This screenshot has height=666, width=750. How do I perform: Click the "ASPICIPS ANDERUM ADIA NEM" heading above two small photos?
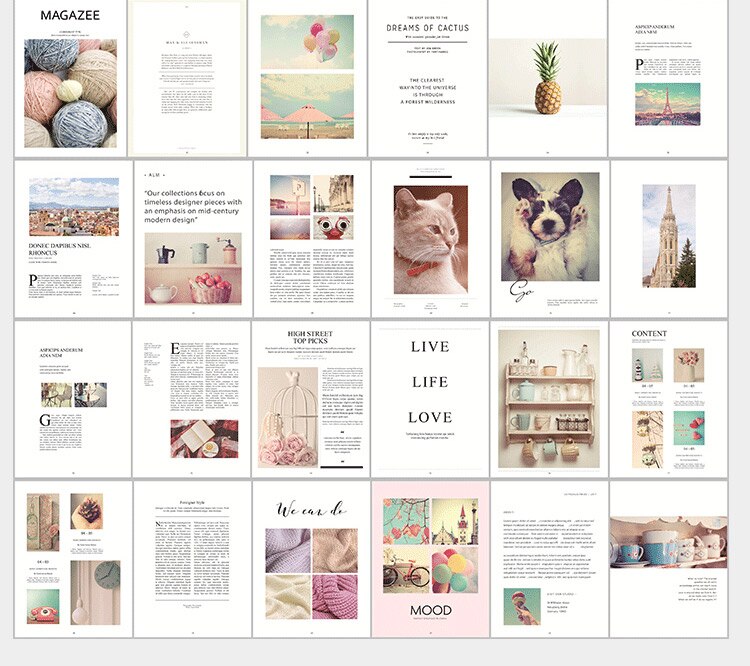point(61,353)
